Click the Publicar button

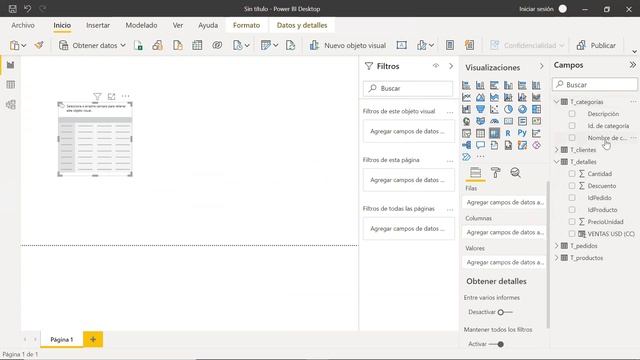(x=596, y=45)
